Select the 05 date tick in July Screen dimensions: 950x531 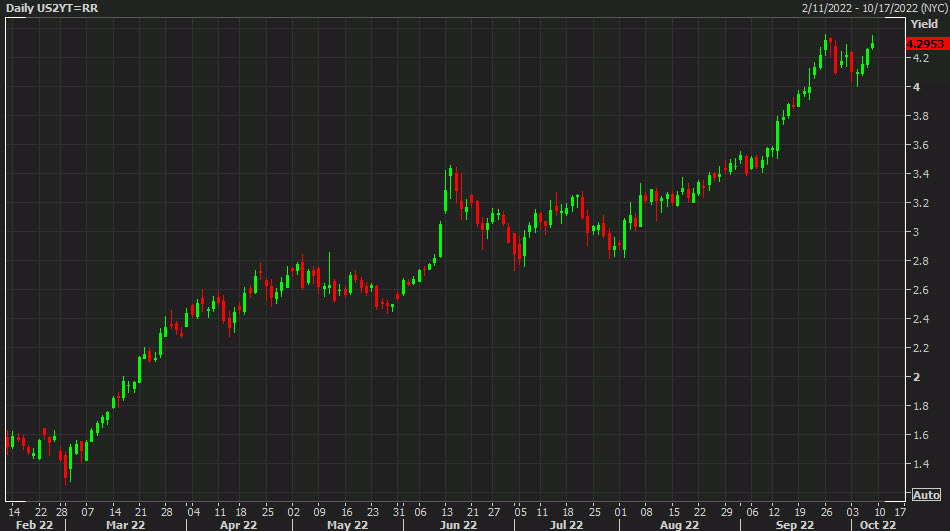point(520,512)
